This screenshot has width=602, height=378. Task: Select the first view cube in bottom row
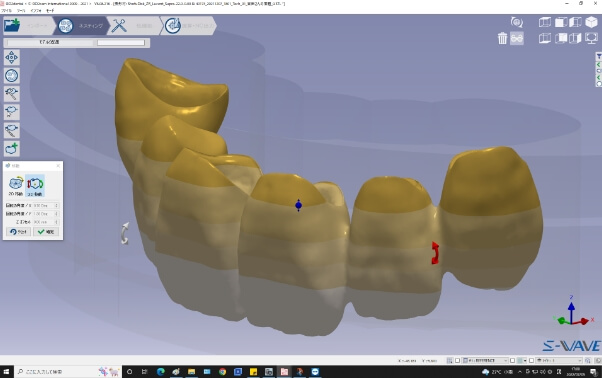[545, 38]
